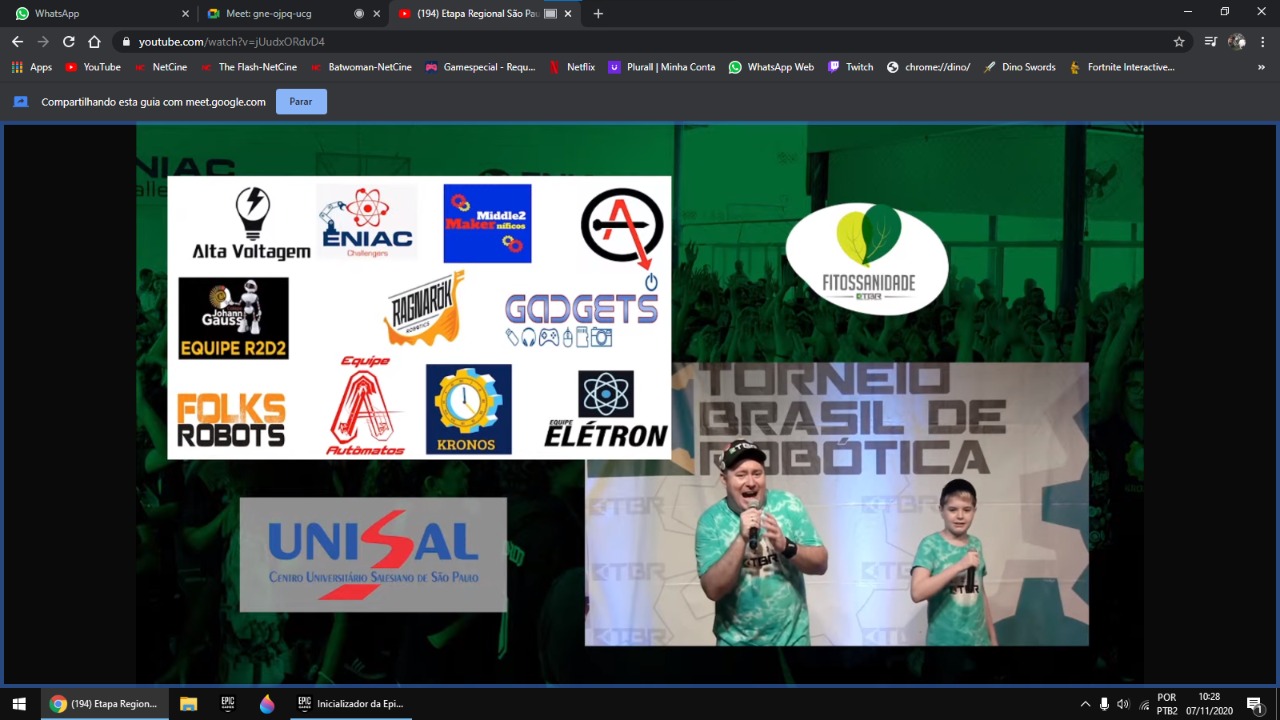This screenshot has width=1280, height=720.
Task: View site security lock information
Action: pos(126,42)
